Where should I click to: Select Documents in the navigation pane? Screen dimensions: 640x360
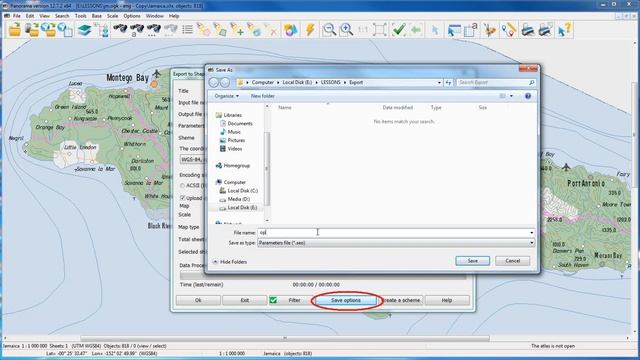coord(240,124)
